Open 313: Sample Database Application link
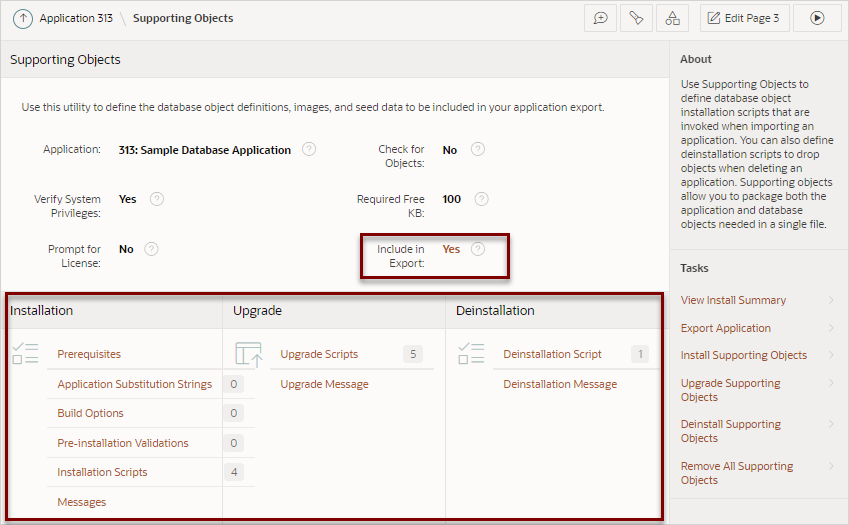Image resolution: width=849 pixels, height=525 pixels. point(205,150)
